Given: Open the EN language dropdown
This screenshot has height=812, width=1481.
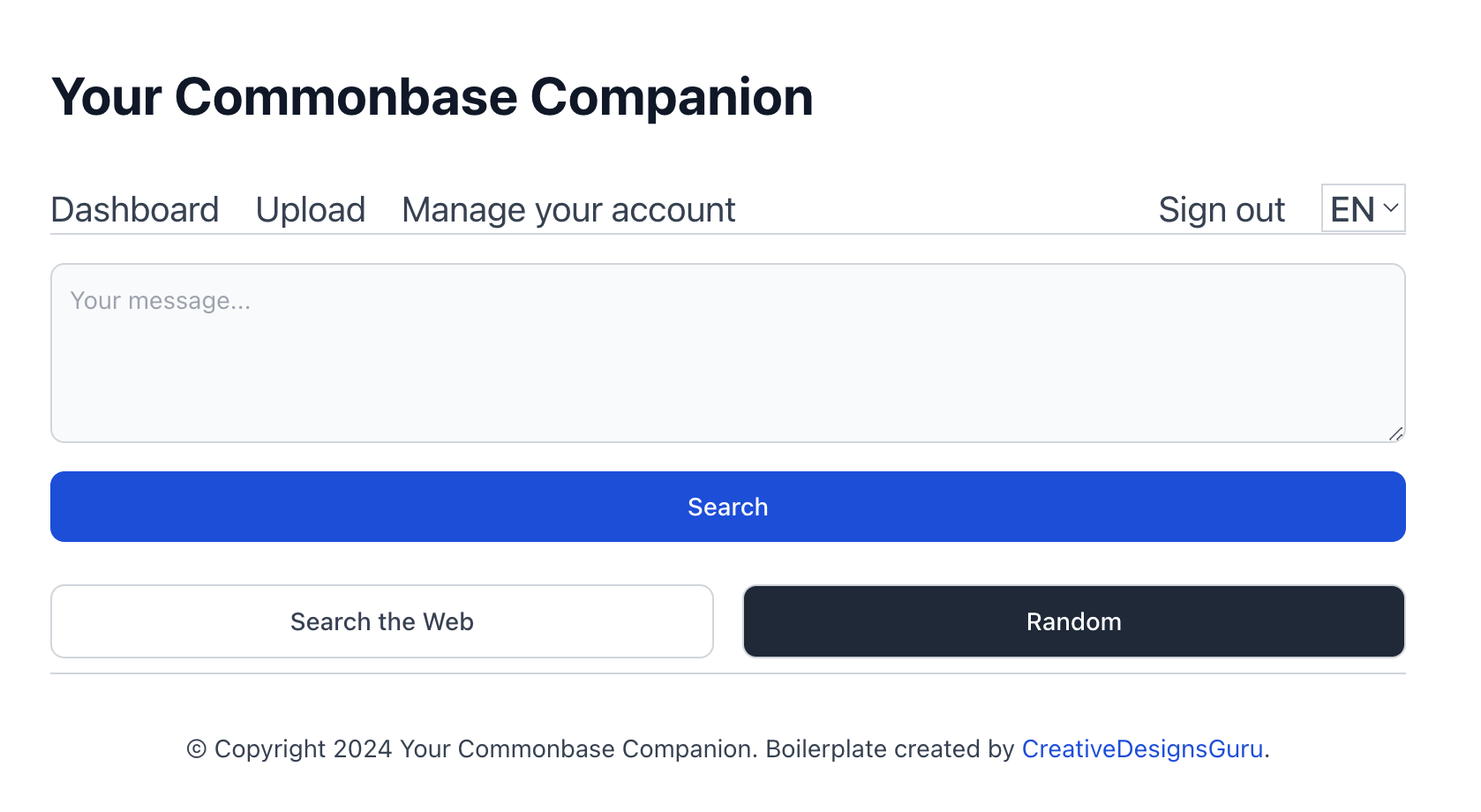Looking at the screenshot, I should (1362, 208).
